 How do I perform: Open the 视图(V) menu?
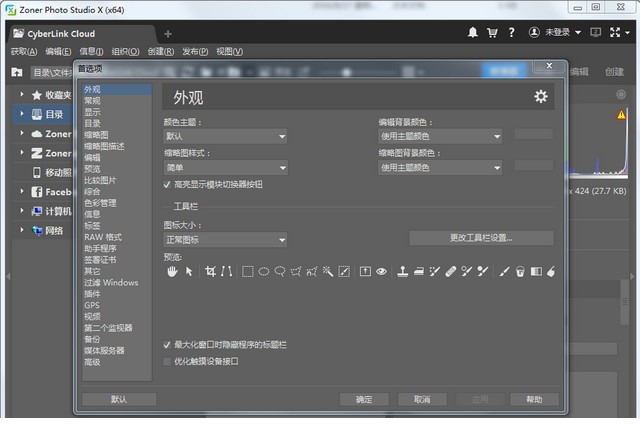pos(229,51)
